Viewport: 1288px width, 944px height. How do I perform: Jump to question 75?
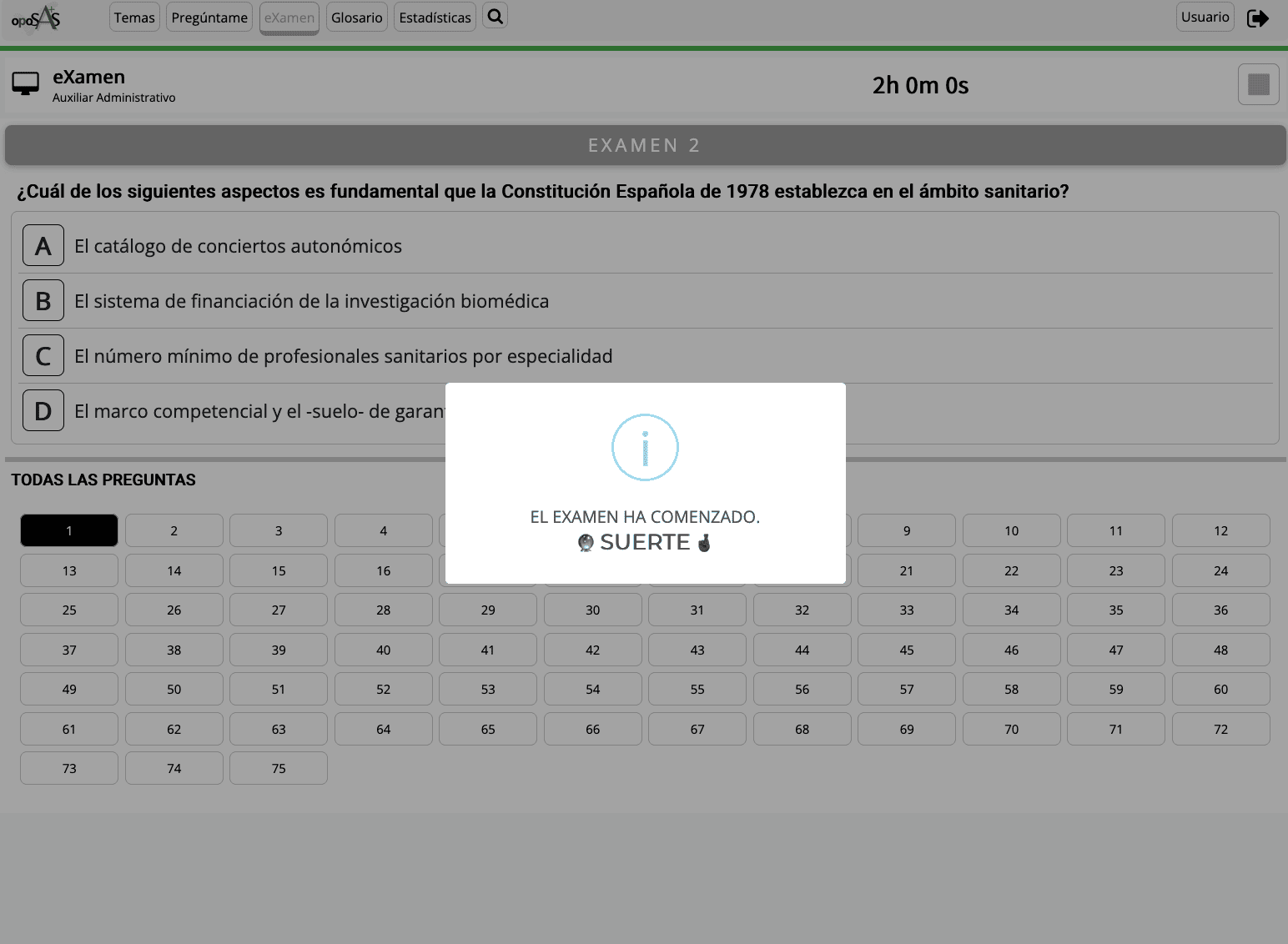tap(279, 768)
